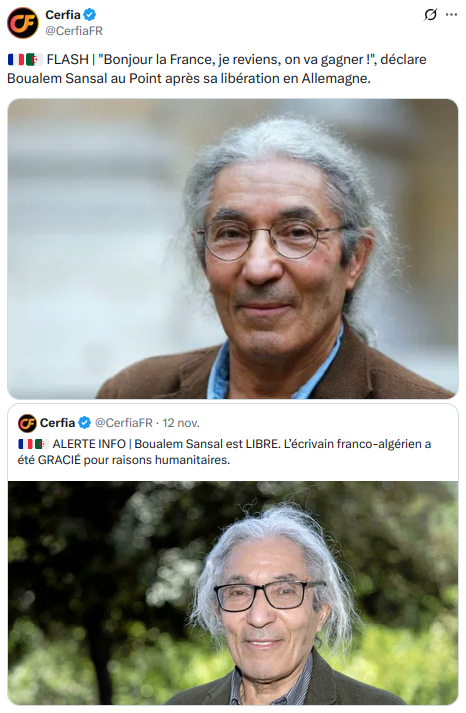Click the Algerian flag emoji before FLASH
Screen dimensions: 466x713
coord(34,60)
